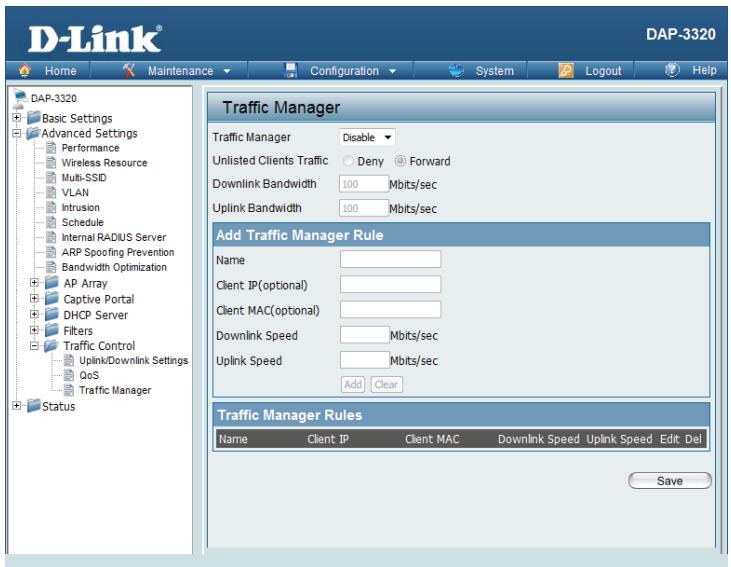The image size is (731, 567).
Task: Expand the Status tree node
Action: point(17,406)
